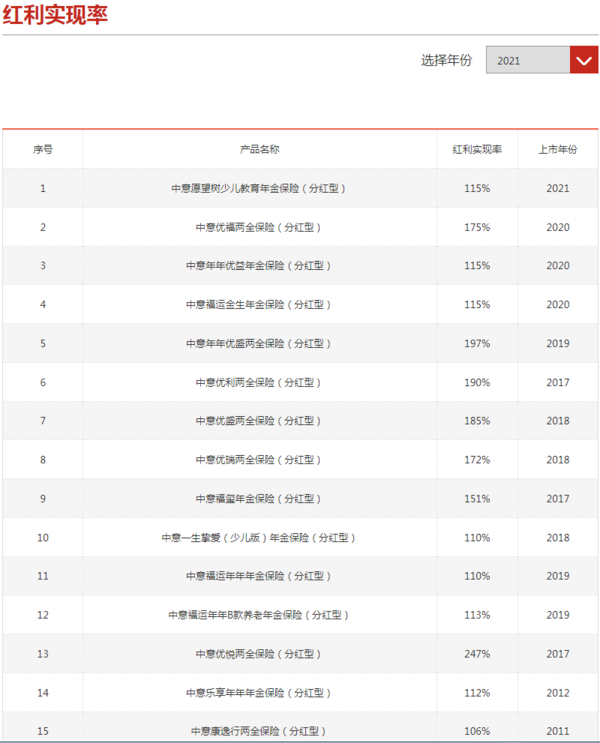This screenshot has width=600, height=743.
Task: Click the 185% dividend rate value
Action: tap(477, 421)
